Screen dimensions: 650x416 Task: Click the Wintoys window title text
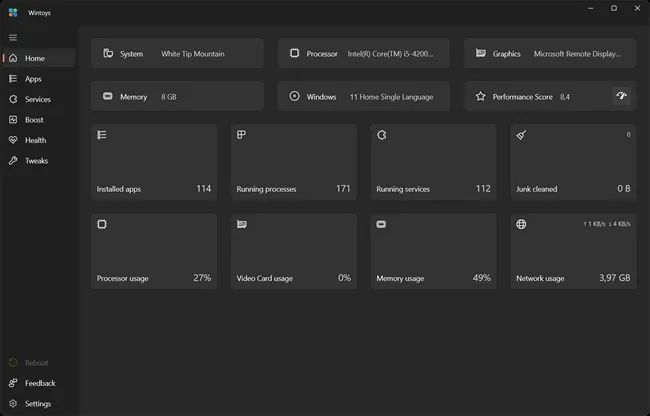[x=39, y=13]
